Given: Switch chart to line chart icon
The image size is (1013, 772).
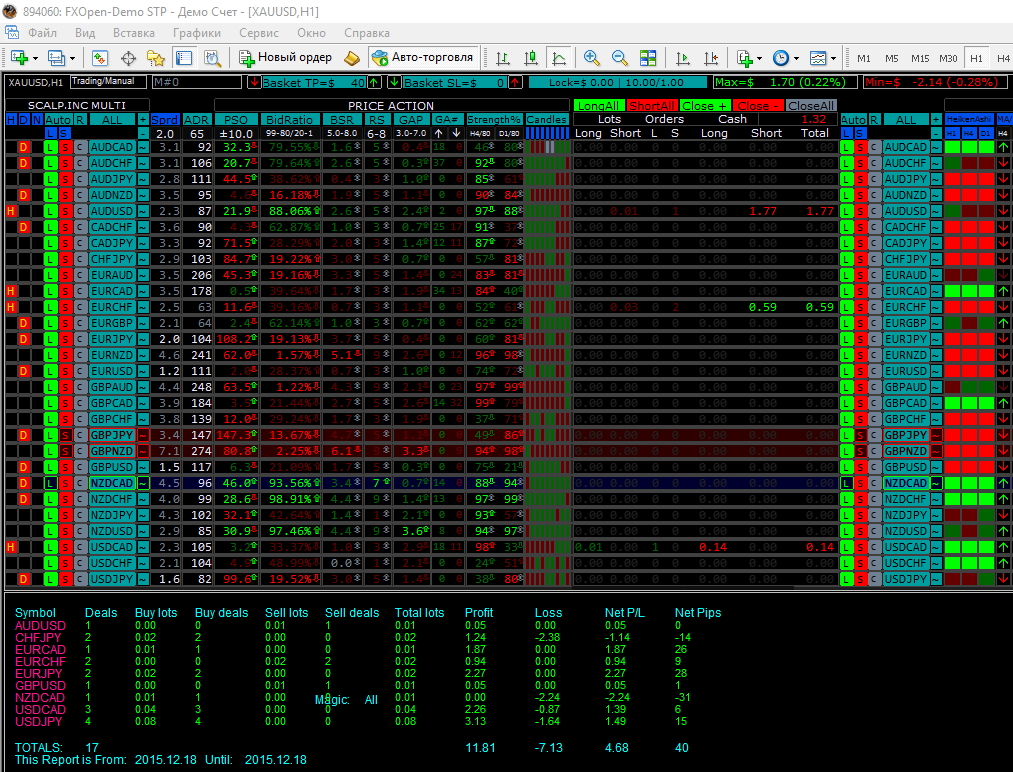Looking at the screenshot, I should click(559, 58).
